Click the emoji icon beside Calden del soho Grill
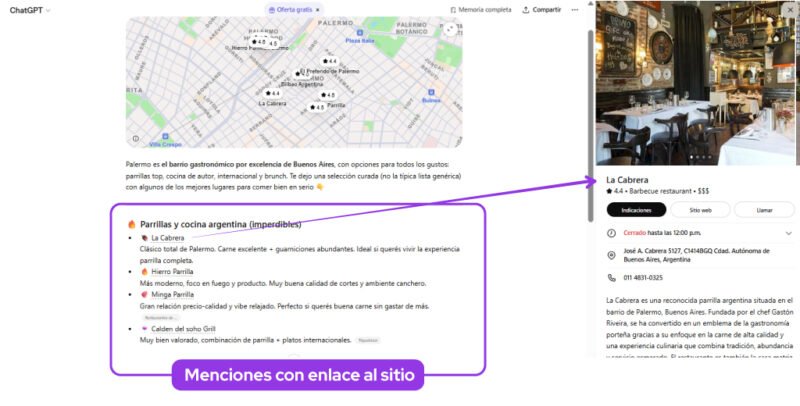This screenshot has height=406, width=800. tap(144, 328)
